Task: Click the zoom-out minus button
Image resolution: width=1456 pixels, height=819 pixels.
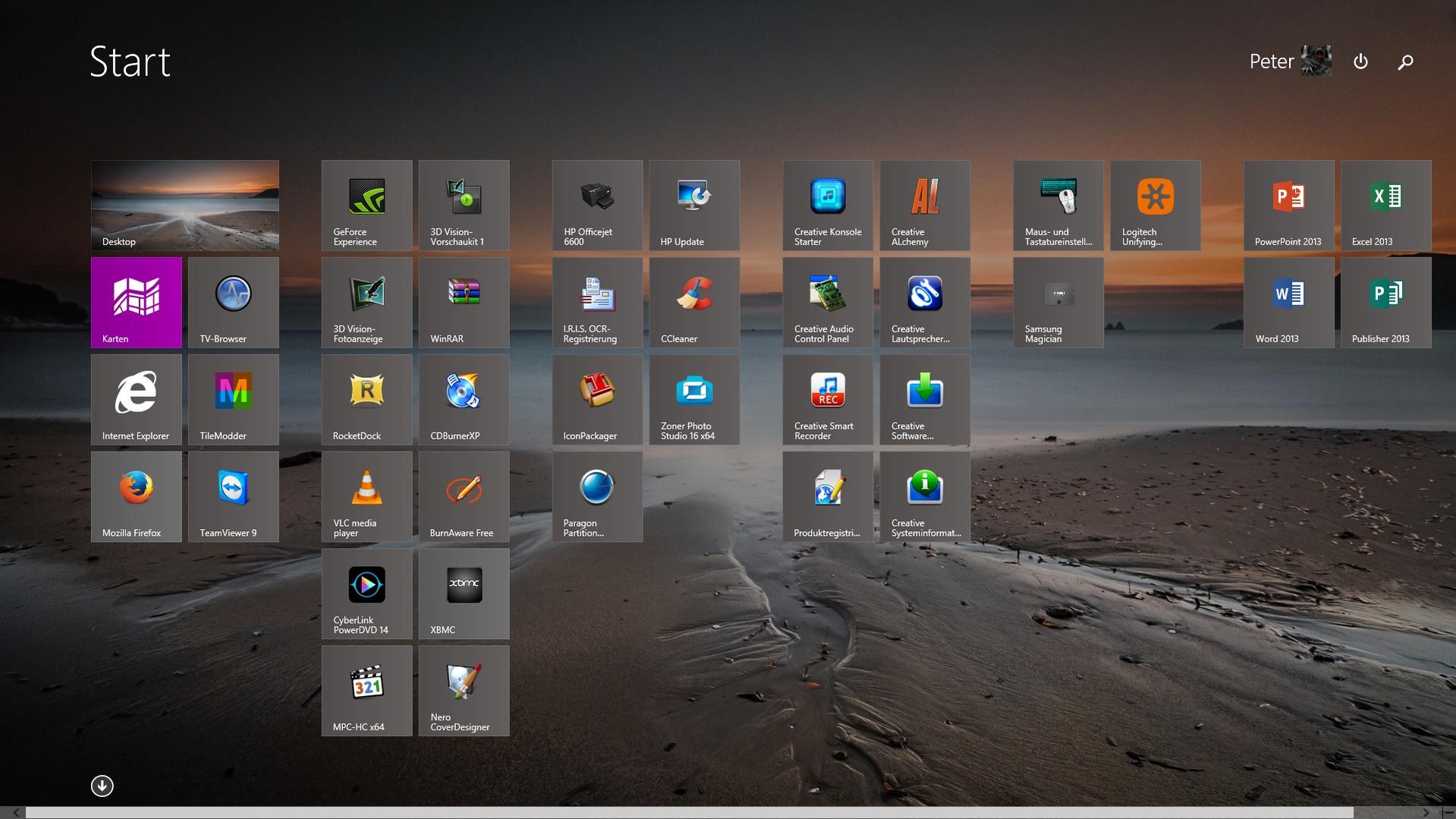Action: click(1448, 813)
